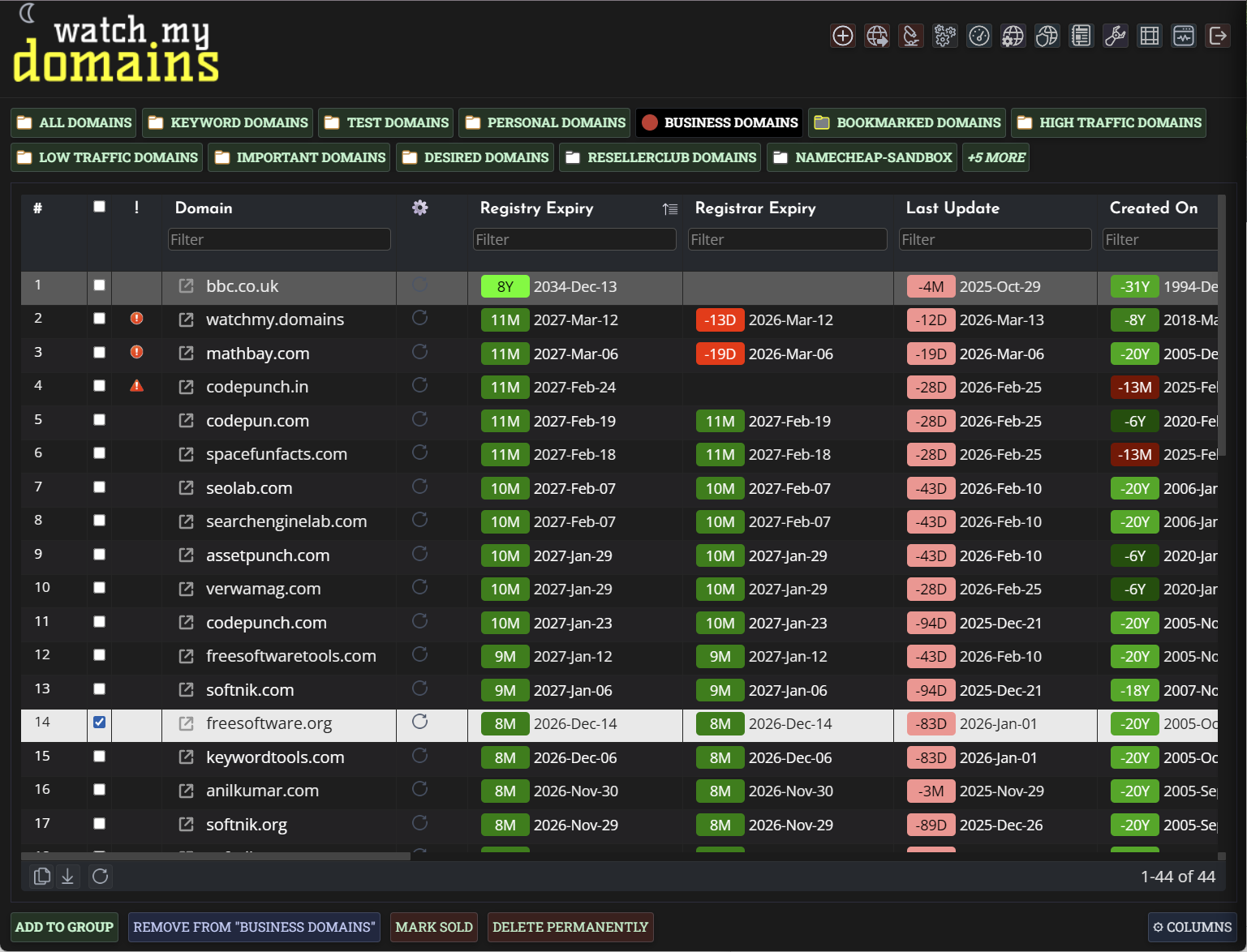The image size is (1247, 952).
Task: Click the logout exit icon at top right
Action: [x=1217, y=35]
